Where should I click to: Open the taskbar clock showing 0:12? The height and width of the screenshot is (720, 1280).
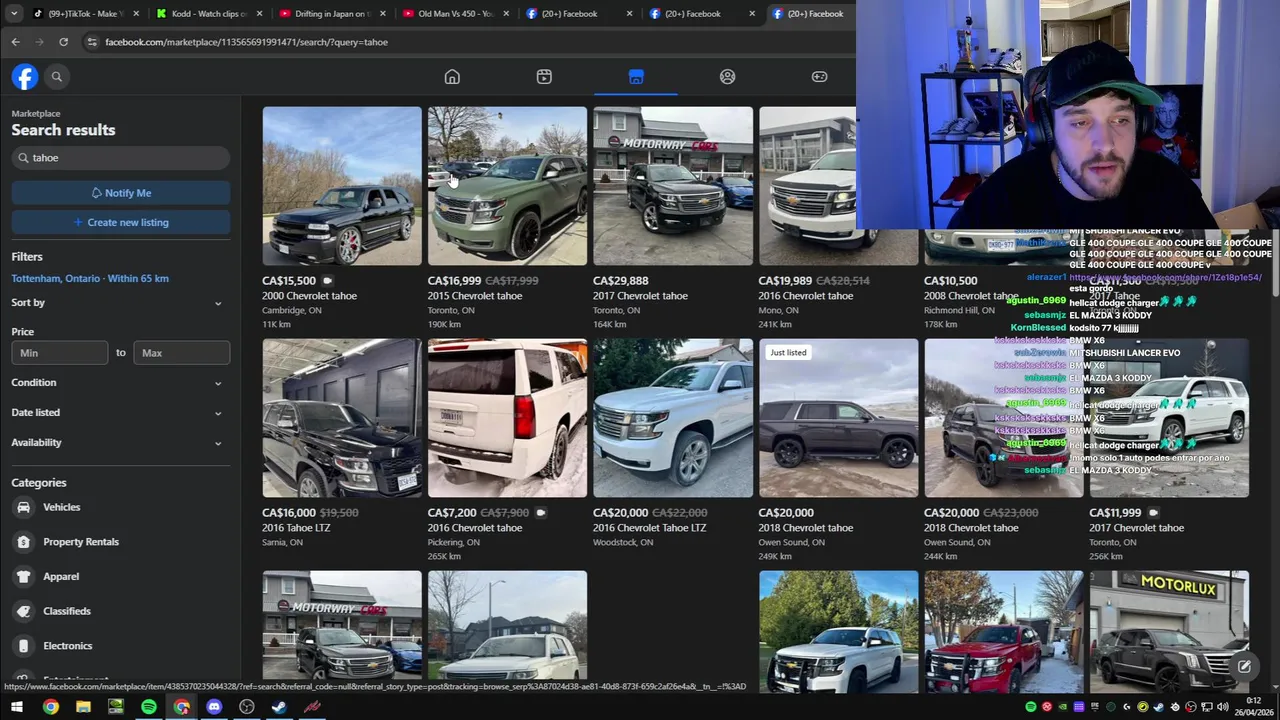pos(1253,706)
